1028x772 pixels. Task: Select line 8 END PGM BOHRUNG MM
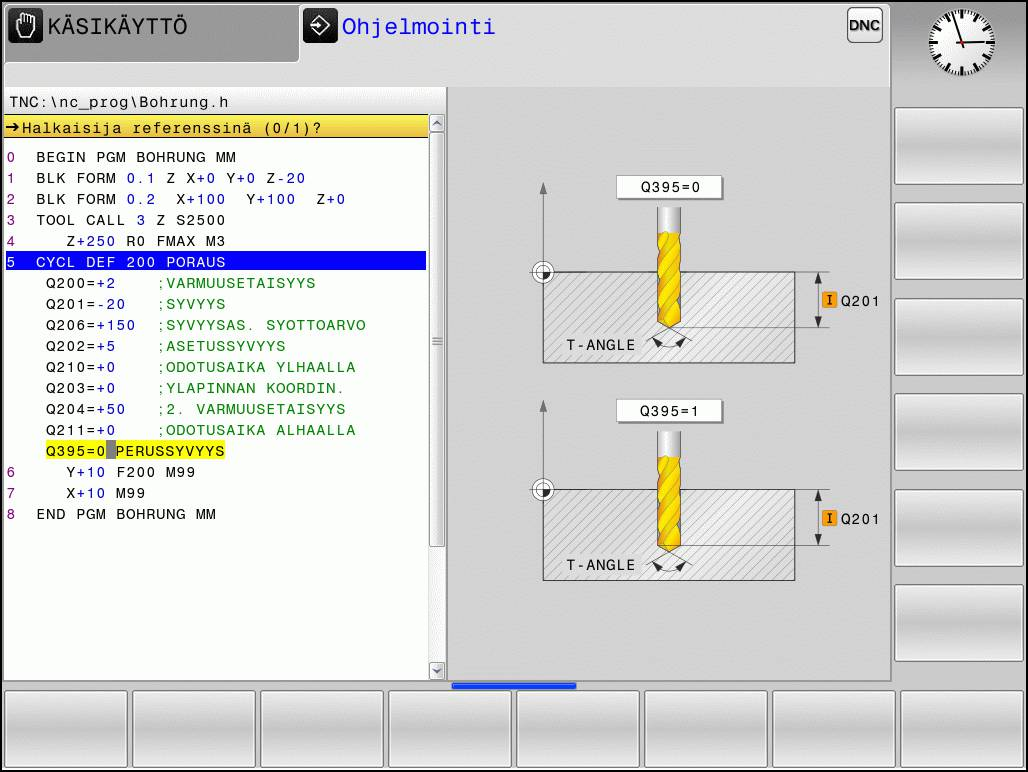pos(216,514)
